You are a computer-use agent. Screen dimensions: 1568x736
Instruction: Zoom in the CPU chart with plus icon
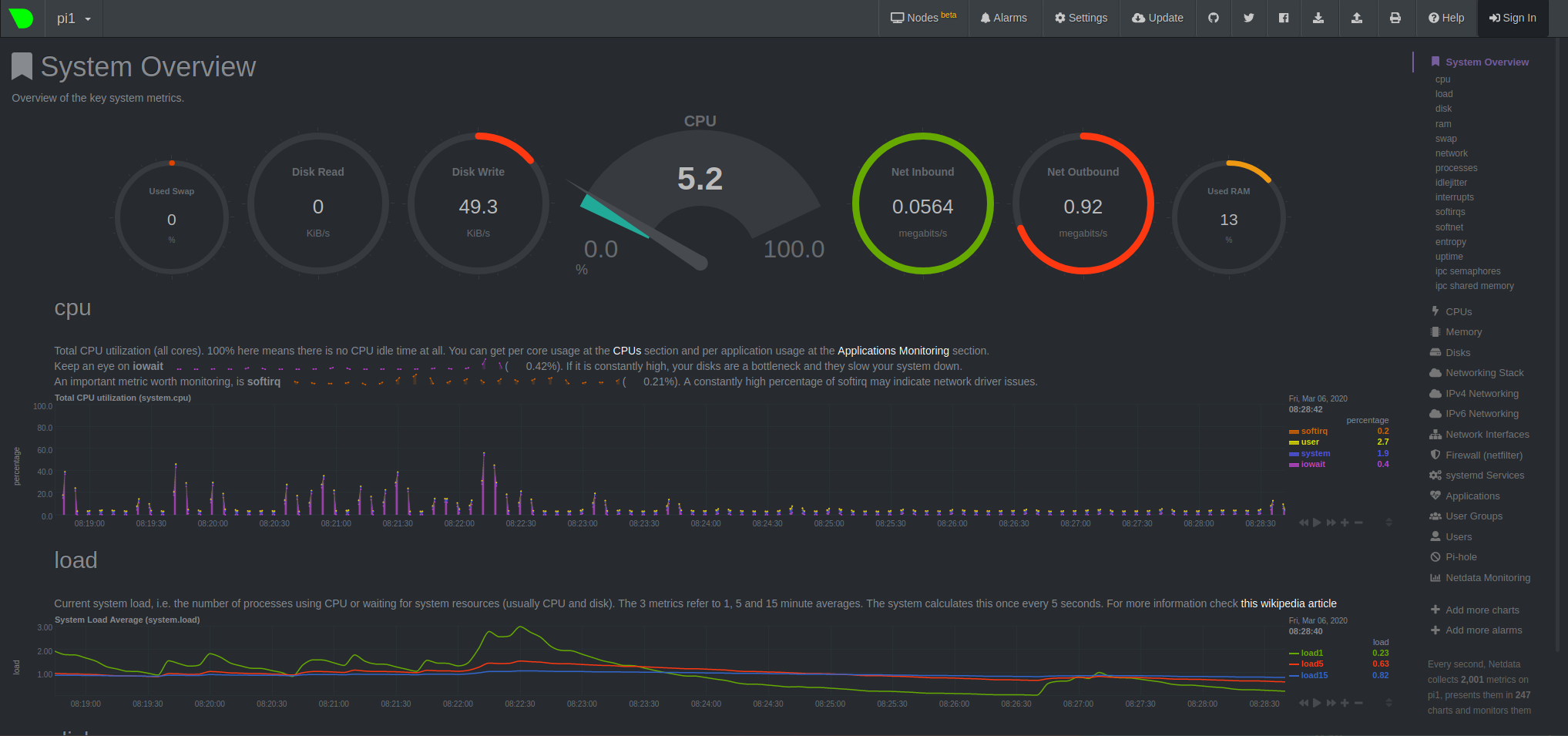(1345, 523)
